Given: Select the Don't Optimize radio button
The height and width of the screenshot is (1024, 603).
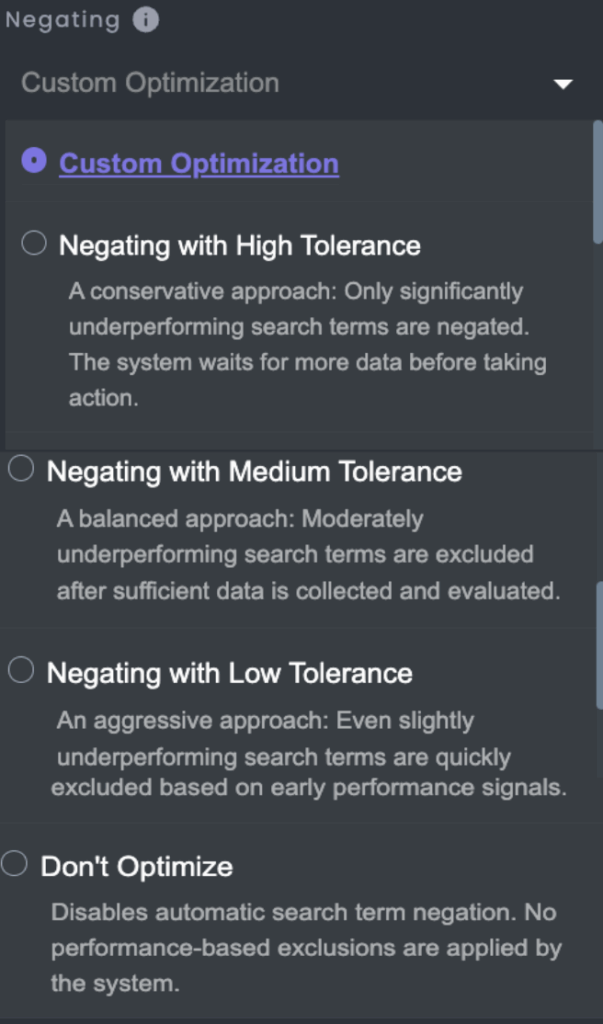Looking at the screenshot, I should pos(14,864).
